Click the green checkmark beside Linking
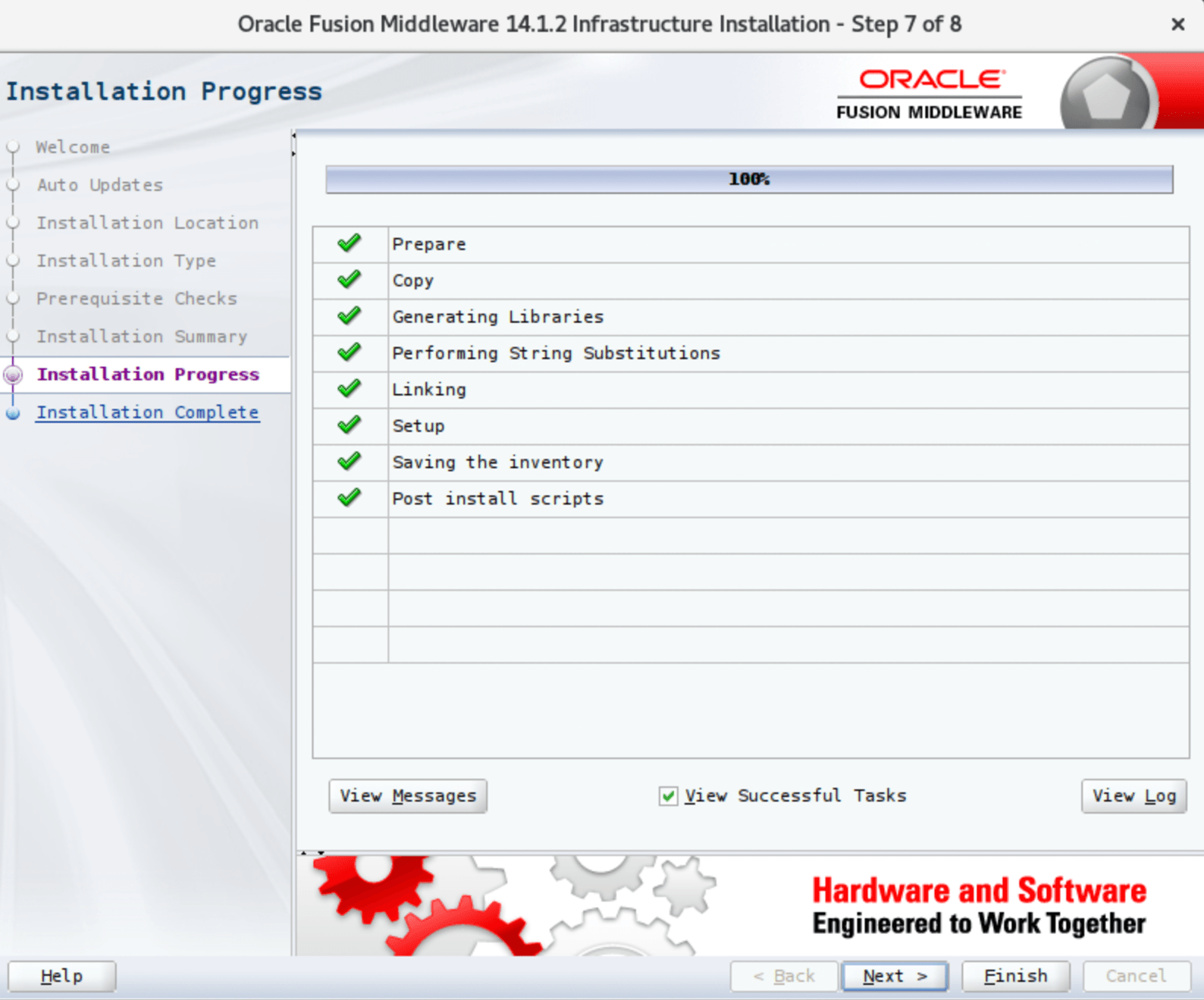 point(349,389)
